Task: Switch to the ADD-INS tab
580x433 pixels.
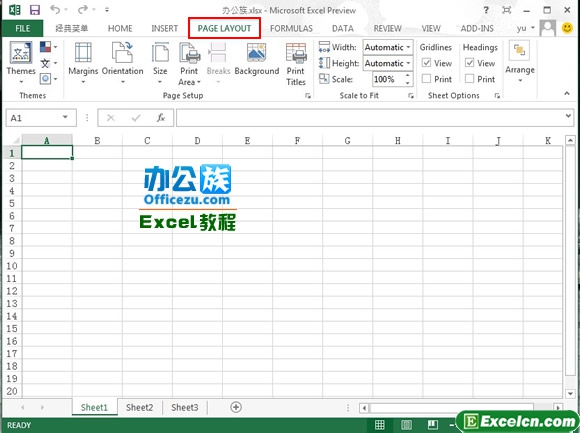Action: tap(477, 28)
